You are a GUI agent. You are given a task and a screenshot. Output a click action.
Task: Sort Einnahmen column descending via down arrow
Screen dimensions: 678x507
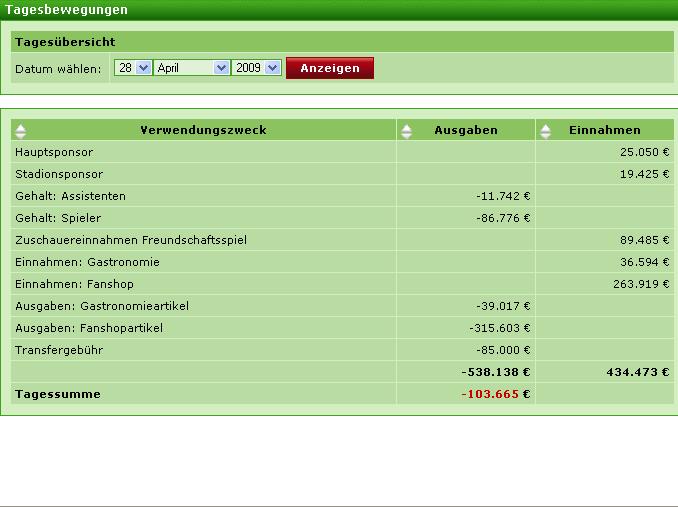click(x=545, y=134)
